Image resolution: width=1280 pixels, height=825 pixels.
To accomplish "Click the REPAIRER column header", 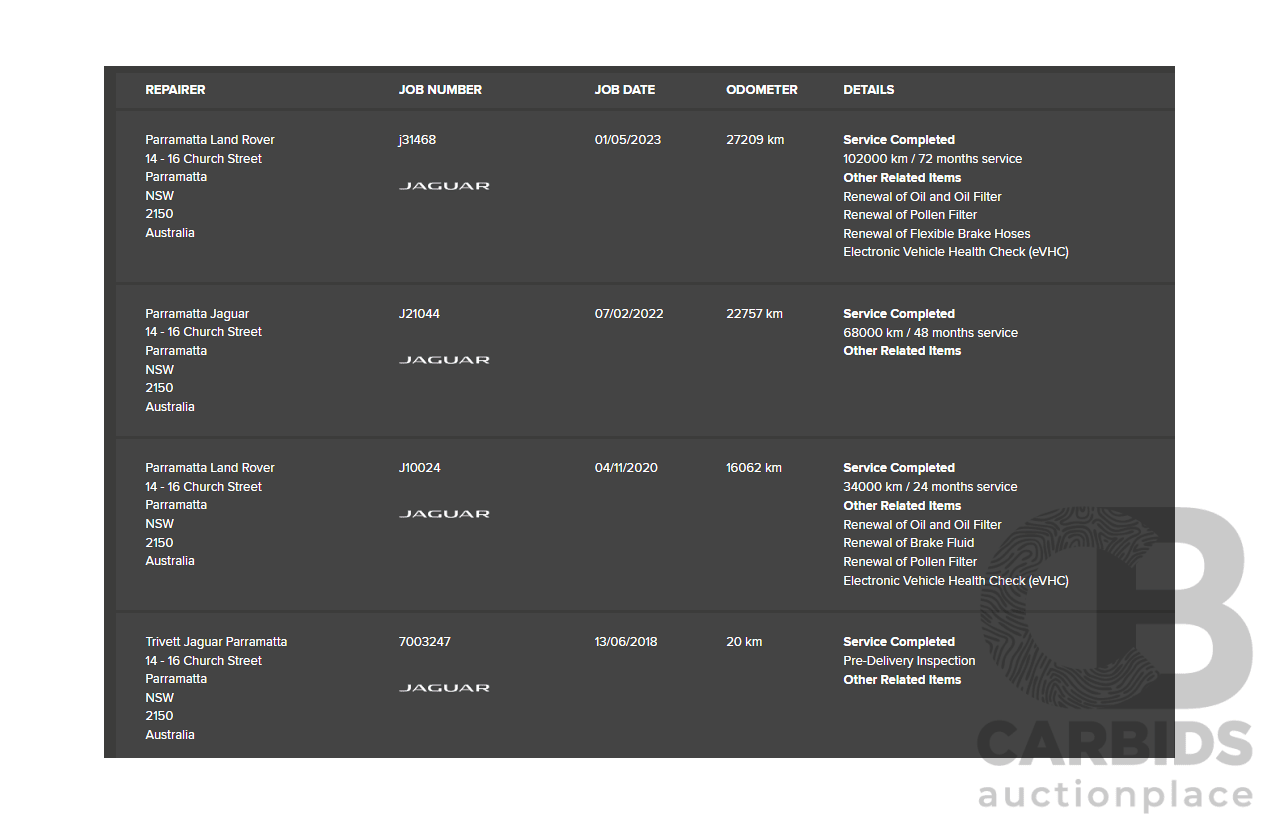I will (175, 90).
